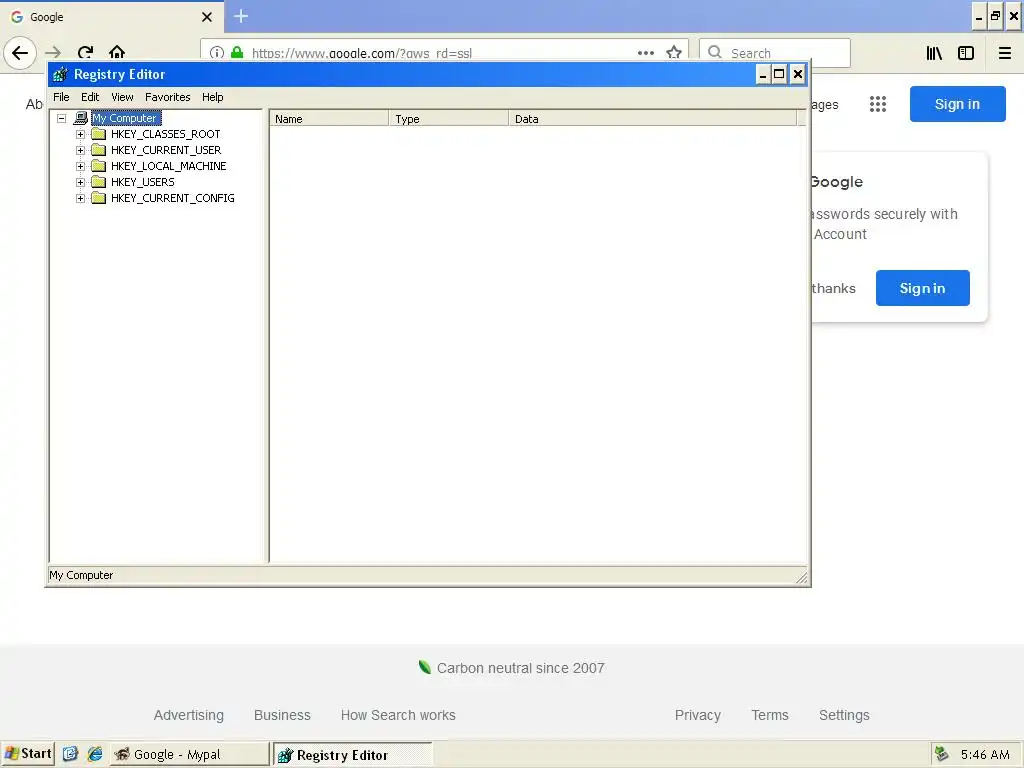The height and width of the screenshot is (768, 1024).
Task: Select the HKEY_CURRENT_USER label
Action: click(x=166, y=150)
